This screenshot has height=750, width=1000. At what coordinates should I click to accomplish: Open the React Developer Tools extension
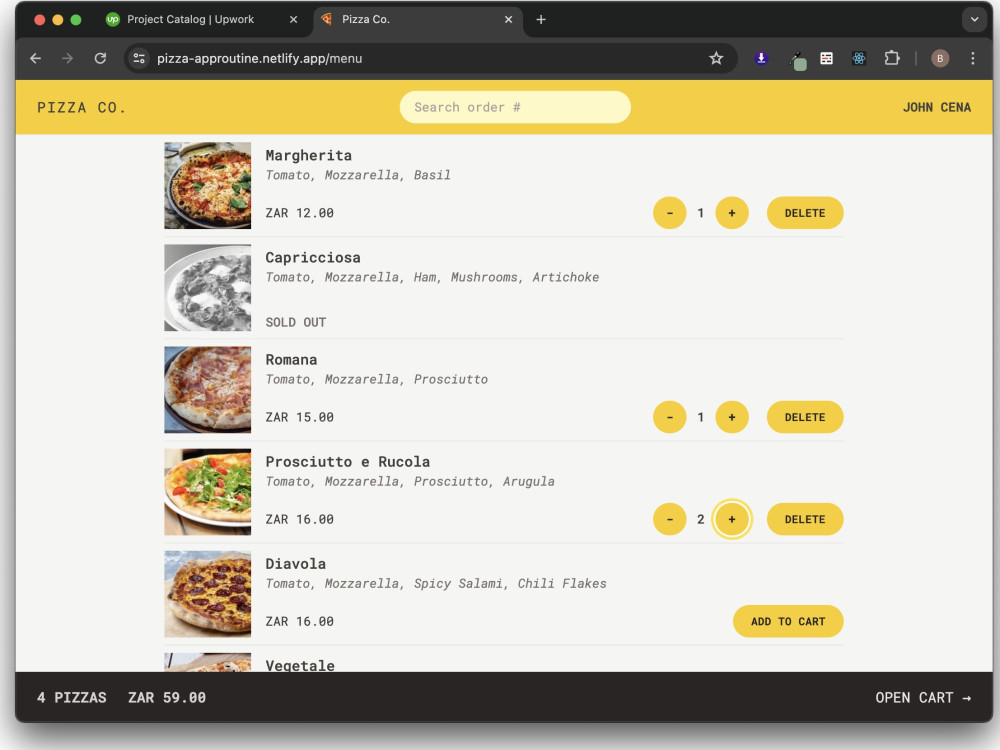click(859, 59)
